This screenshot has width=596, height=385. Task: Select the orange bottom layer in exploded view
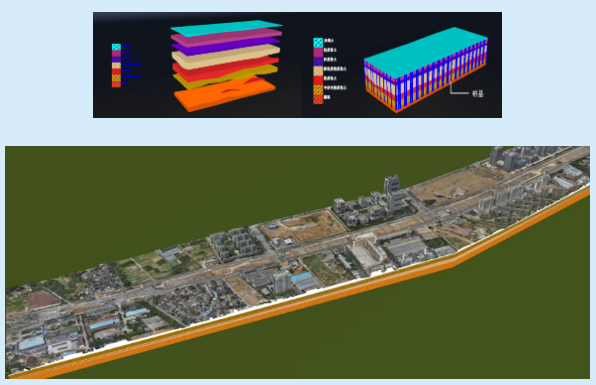click(224, 94)
